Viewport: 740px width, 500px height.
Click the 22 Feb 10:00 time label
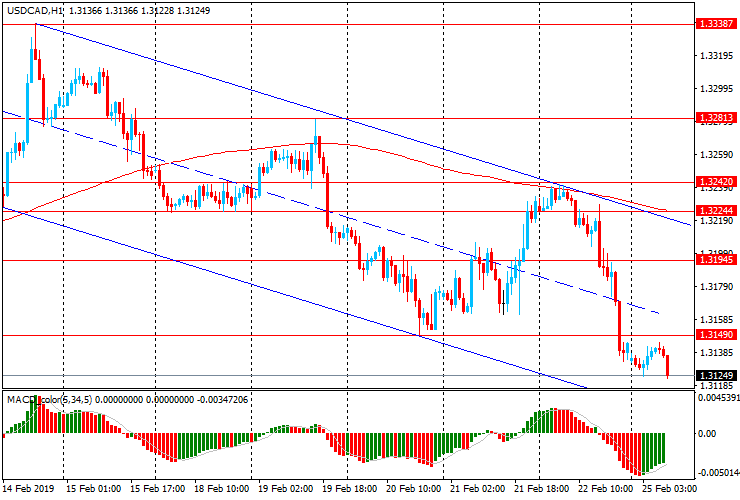coord(605,489)
